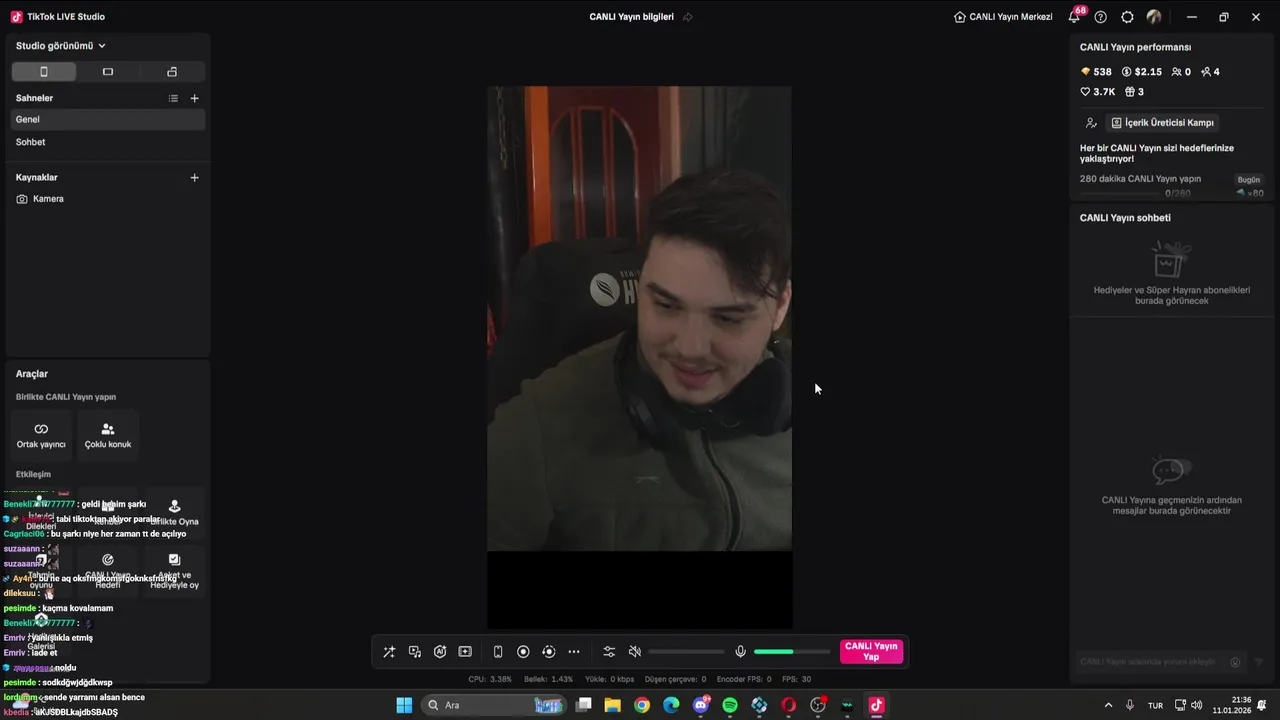Open the beauty effects magic wand tool

(x=389, y=652)
